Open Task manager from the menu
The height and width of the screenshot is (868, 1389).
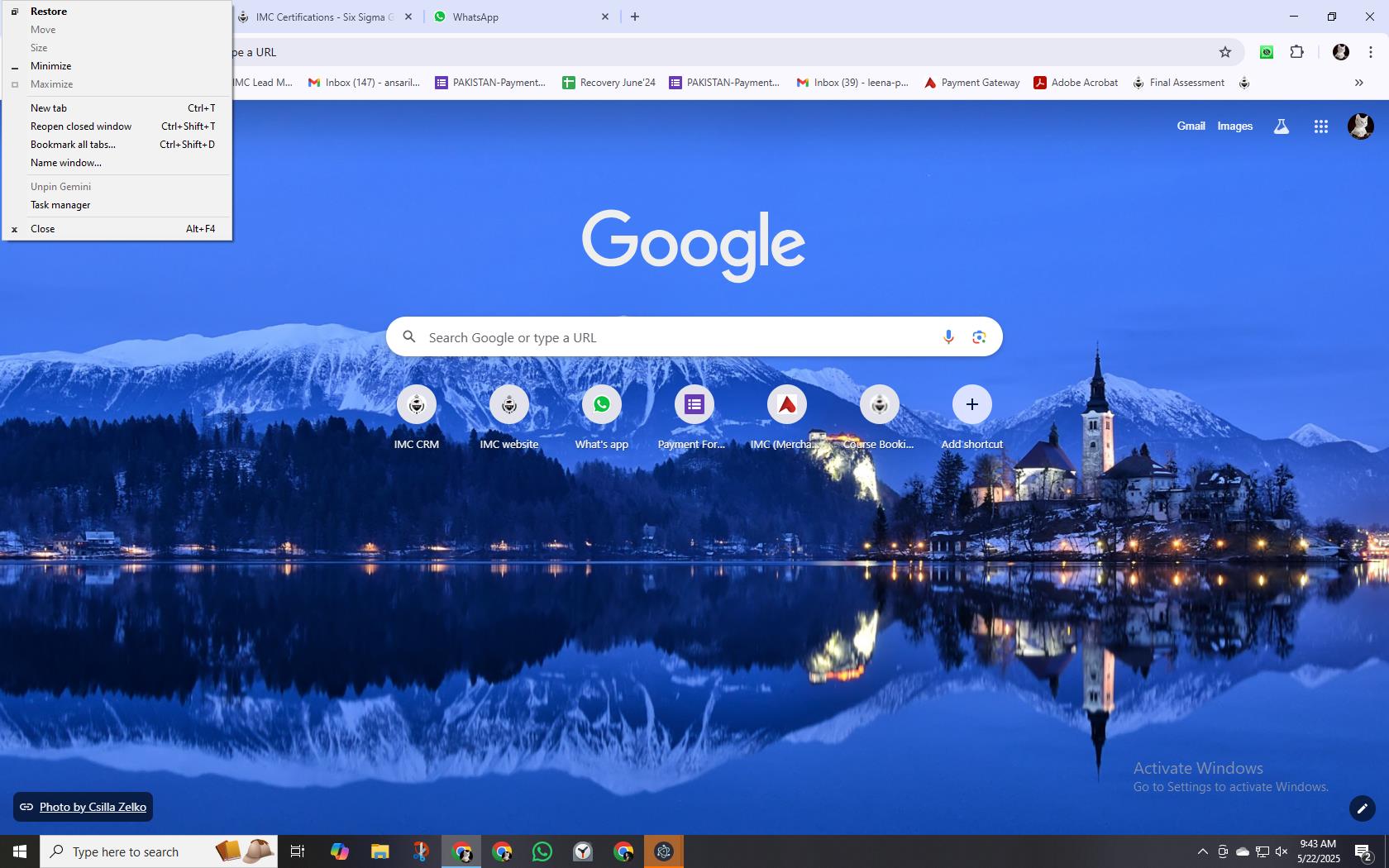[x=117, y=205]
